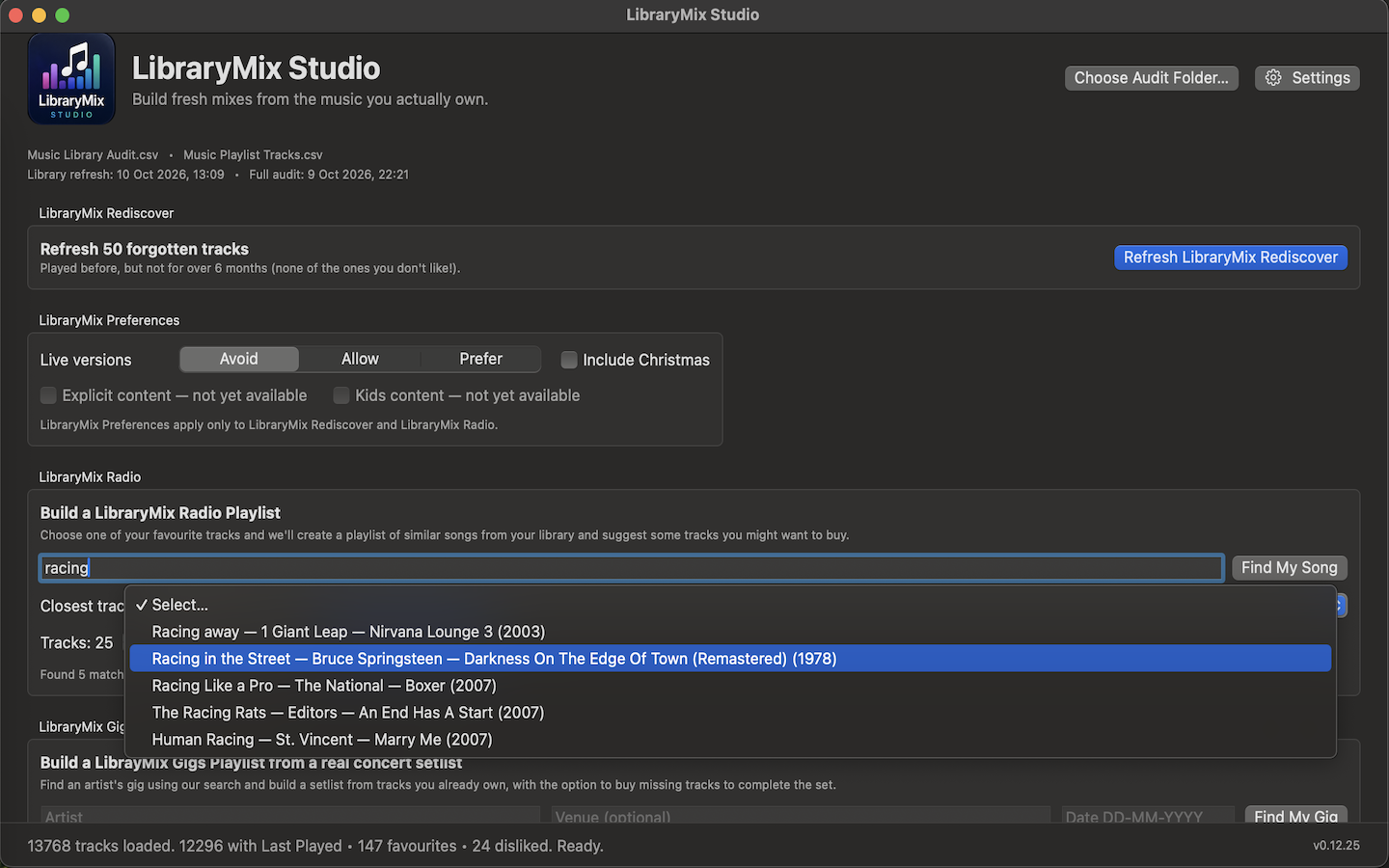This screenshot has width=1389, height=868.
Task: Click the Date DD-MM-YYYY field
Action: (1148, 816)
